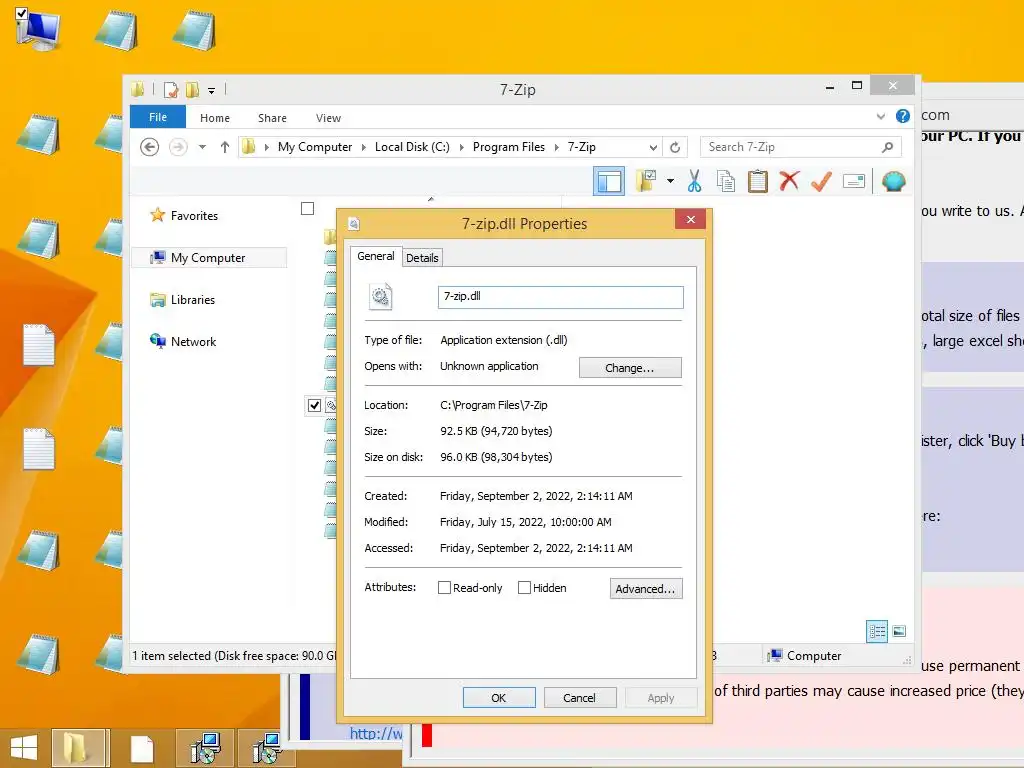Toggle the navigation pane layout button
1024x768 pixels.
609,182
